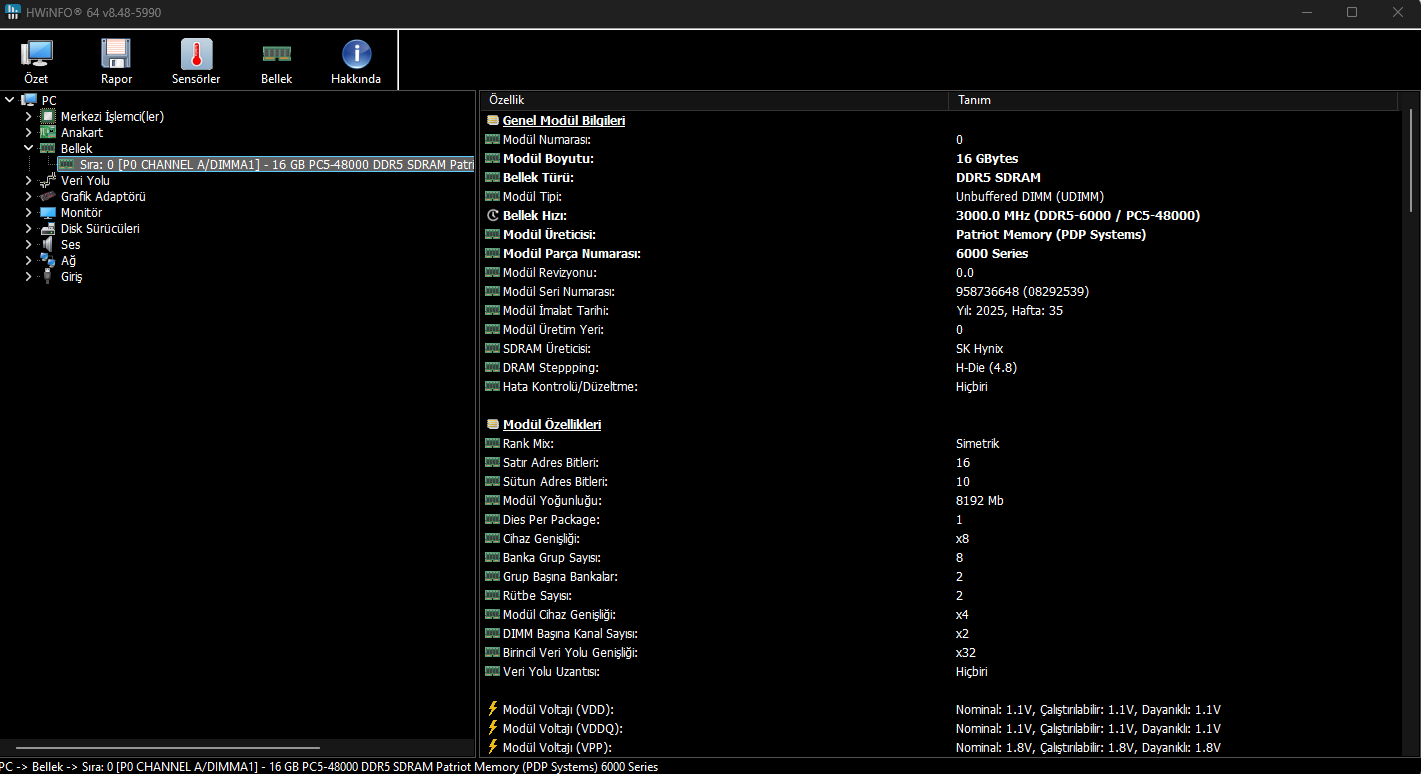
Task: Select the Disk Sürücüleri tree label
Action: pyautogui.click(x=100, y=228)
